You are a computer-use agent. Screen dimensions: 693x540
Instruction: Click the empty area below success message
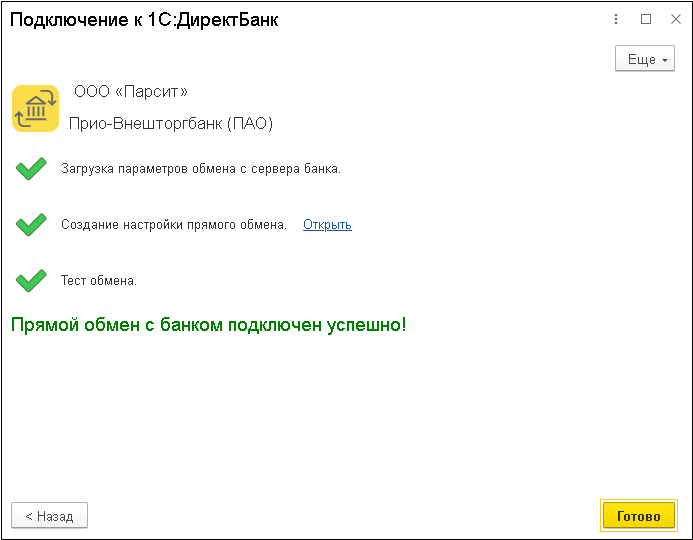[345, 415]
